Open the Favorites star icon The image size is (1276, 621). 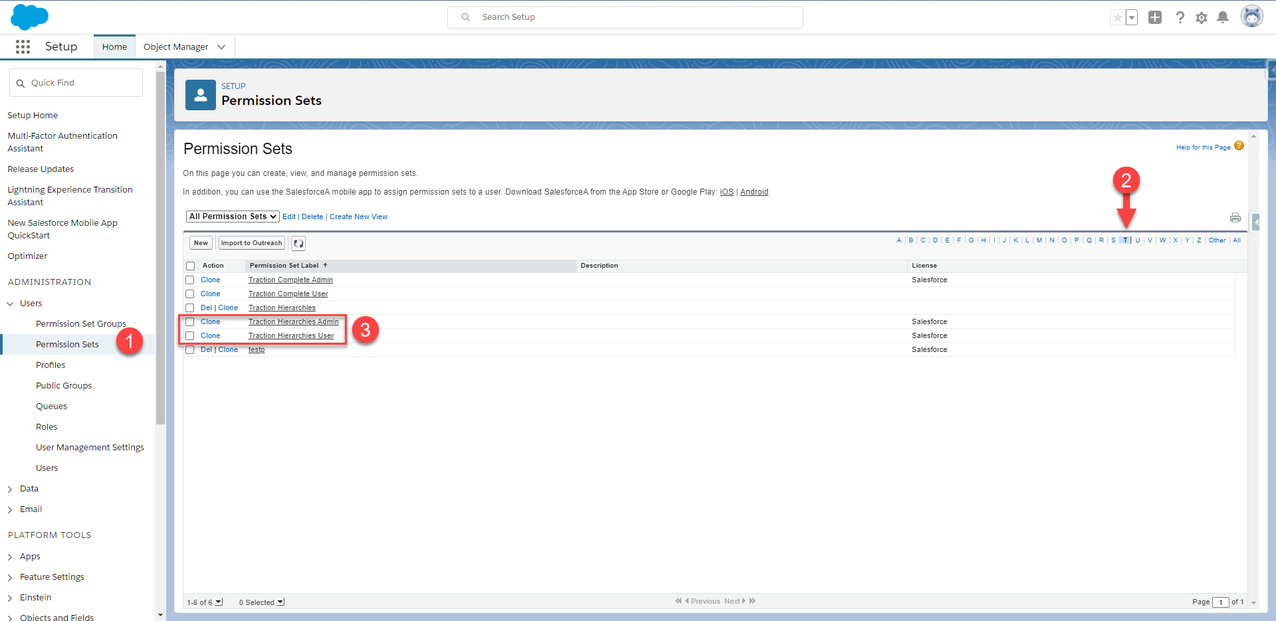tap(1117, 17)
